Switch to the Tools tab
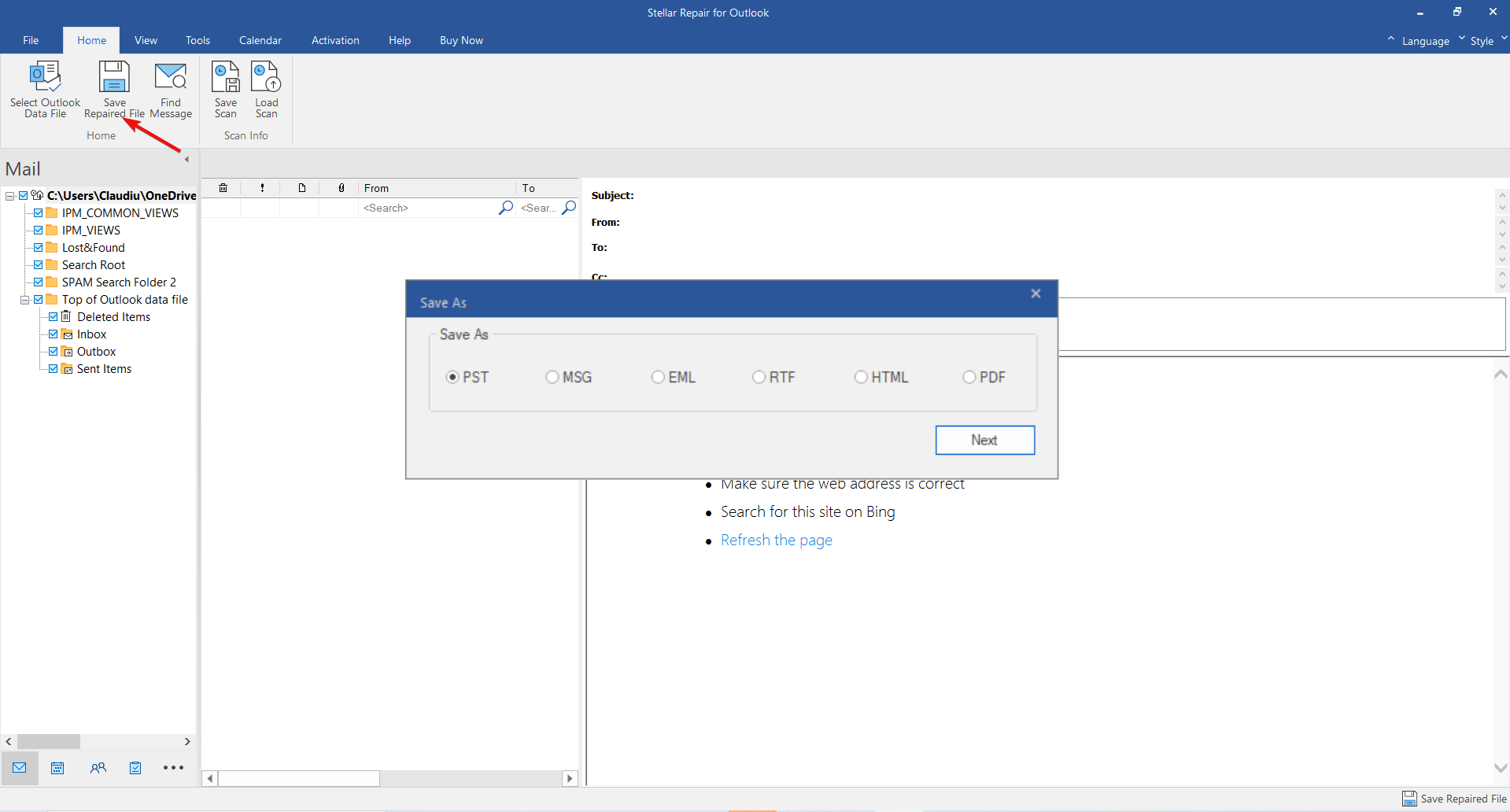Viewport: 1510px width, 812px height. (x=198, y=40)
